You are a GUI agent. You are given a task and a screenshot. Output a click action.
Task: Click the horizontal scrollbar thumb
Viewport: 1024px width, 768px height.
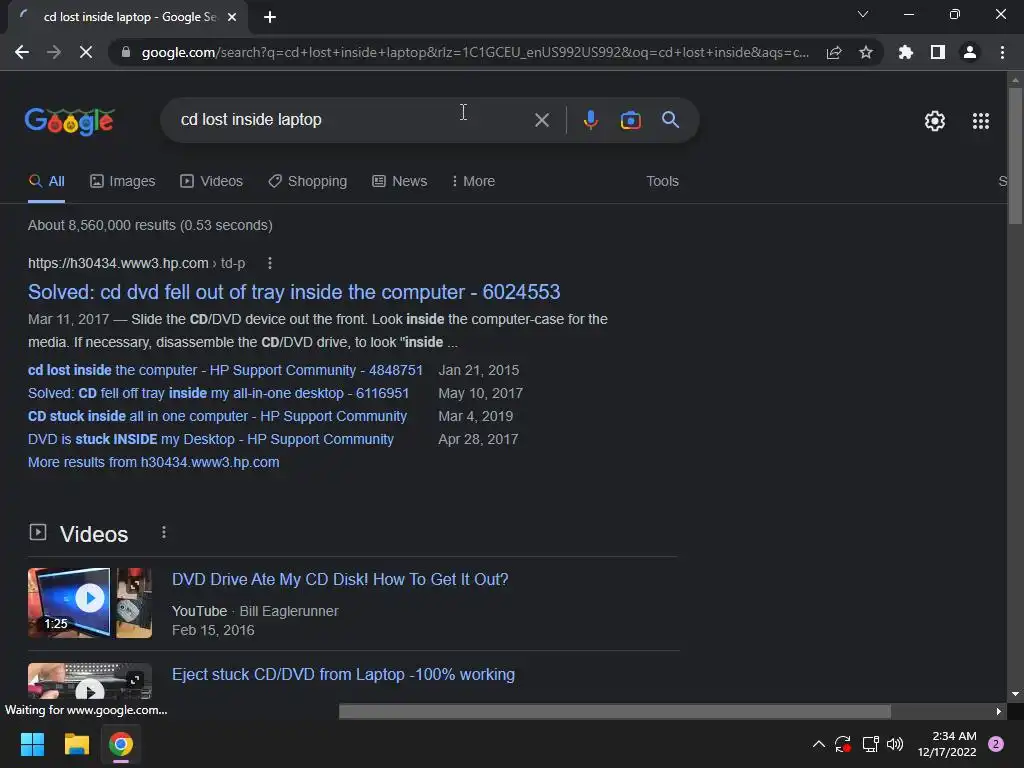(x=615, y=711)
